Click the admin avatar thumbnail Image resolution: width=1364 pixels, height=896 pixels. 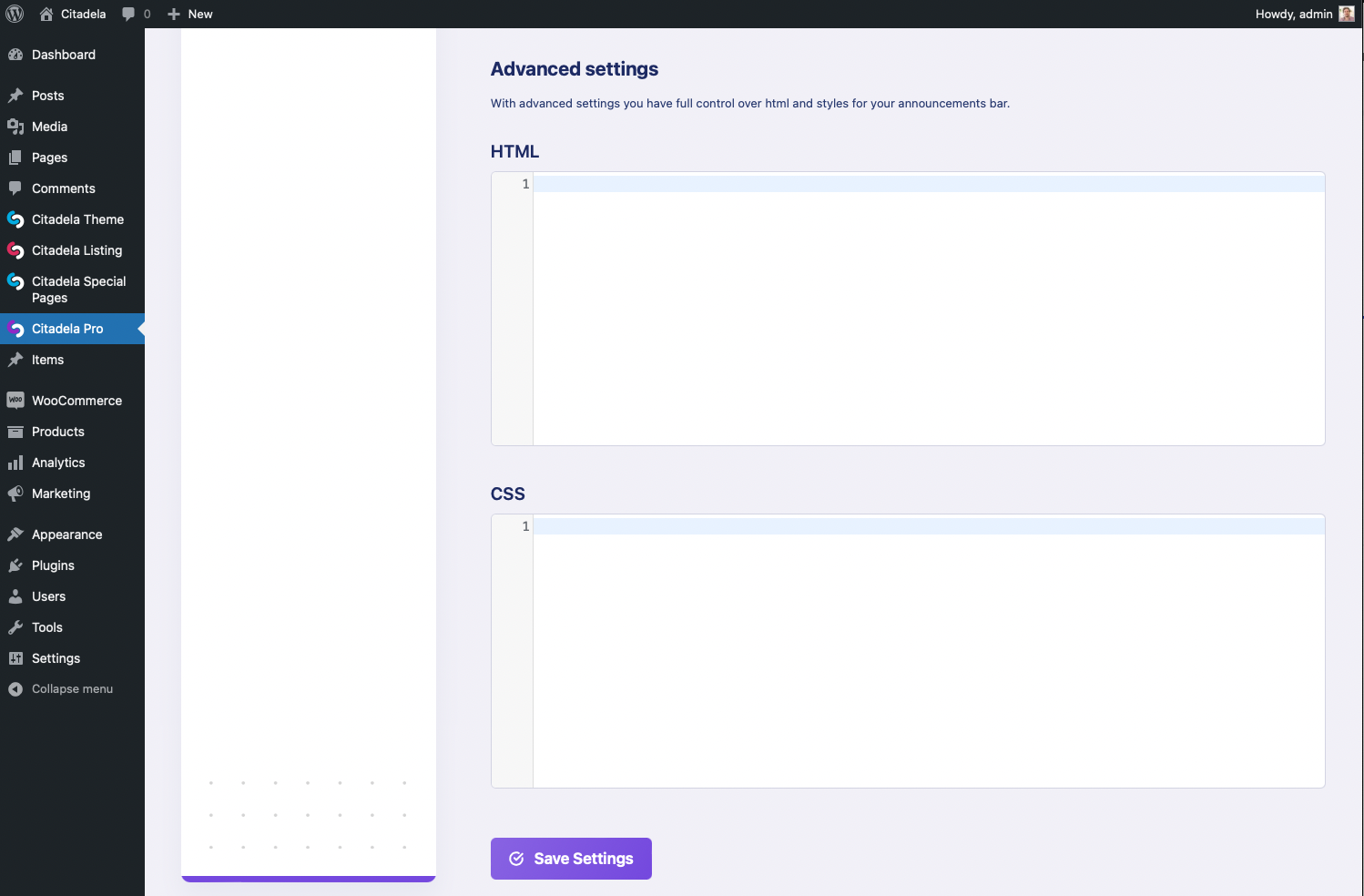(x=1347, y=14)
